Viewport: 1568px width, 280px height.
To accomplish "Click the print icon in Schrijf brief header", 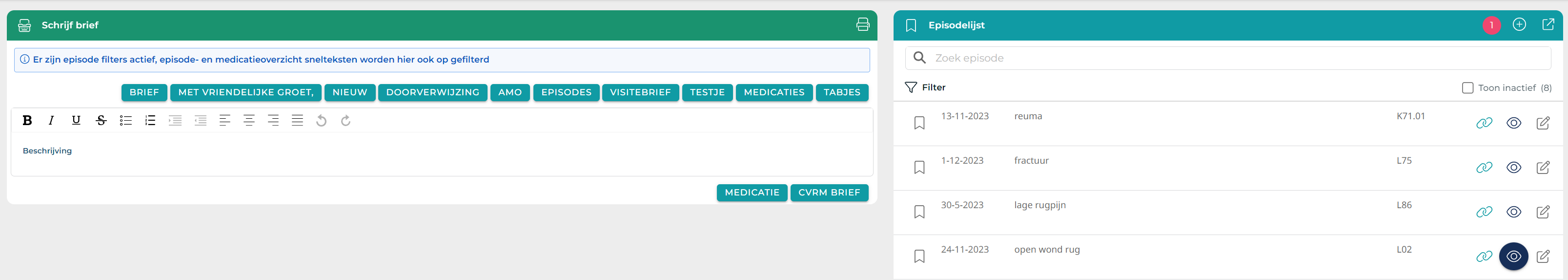I will [x=862, y=25].
